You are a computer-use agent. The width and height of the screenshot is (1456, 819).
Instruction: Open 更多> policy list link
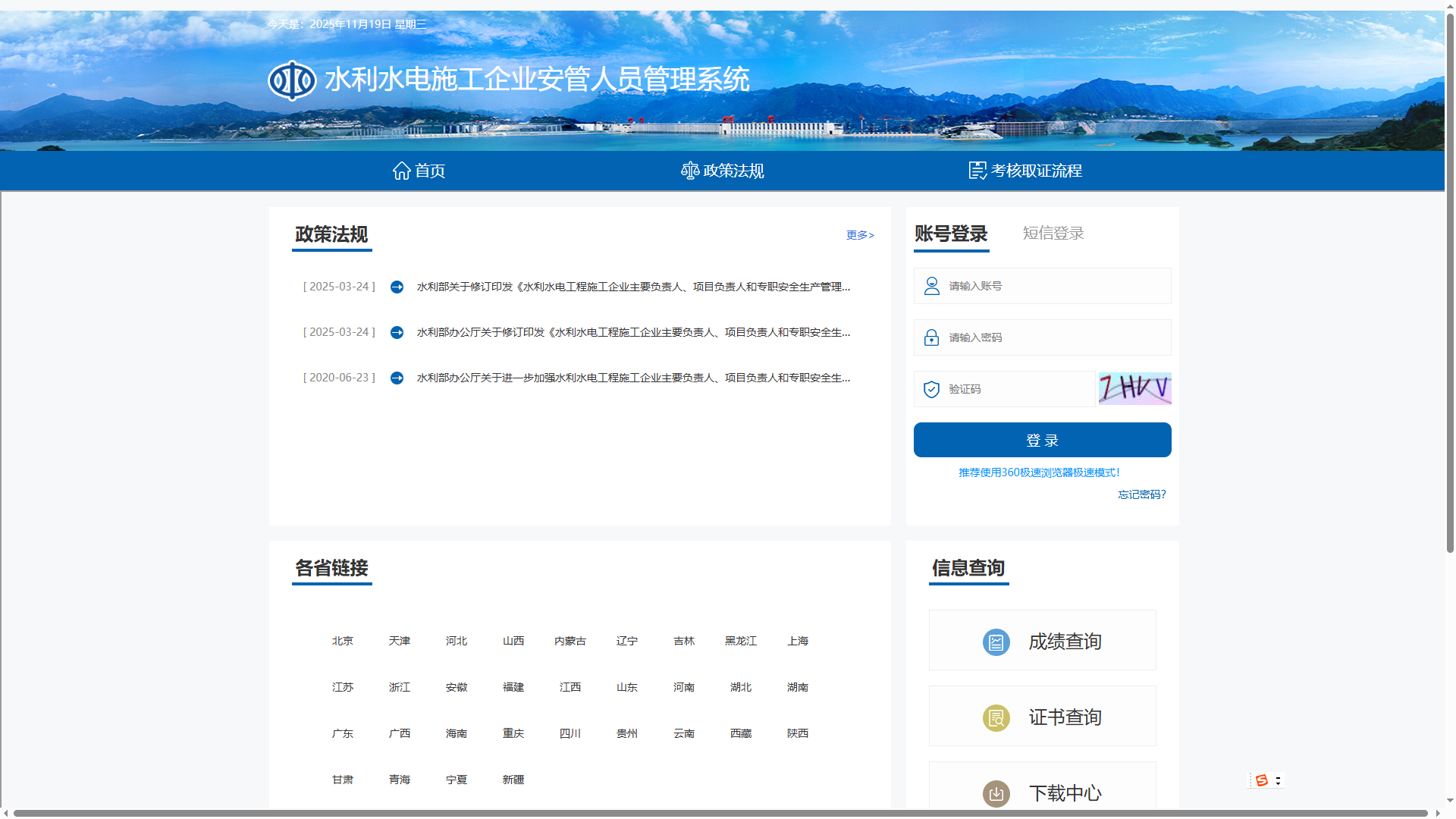point(860,235)
